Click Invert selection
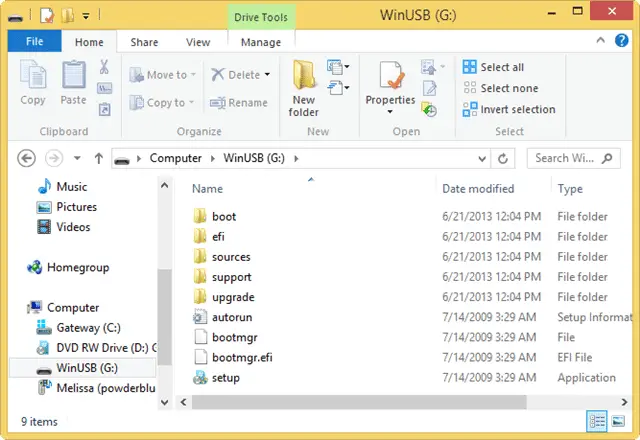This screenshot has width=640, height=440. tap(509, 109)
